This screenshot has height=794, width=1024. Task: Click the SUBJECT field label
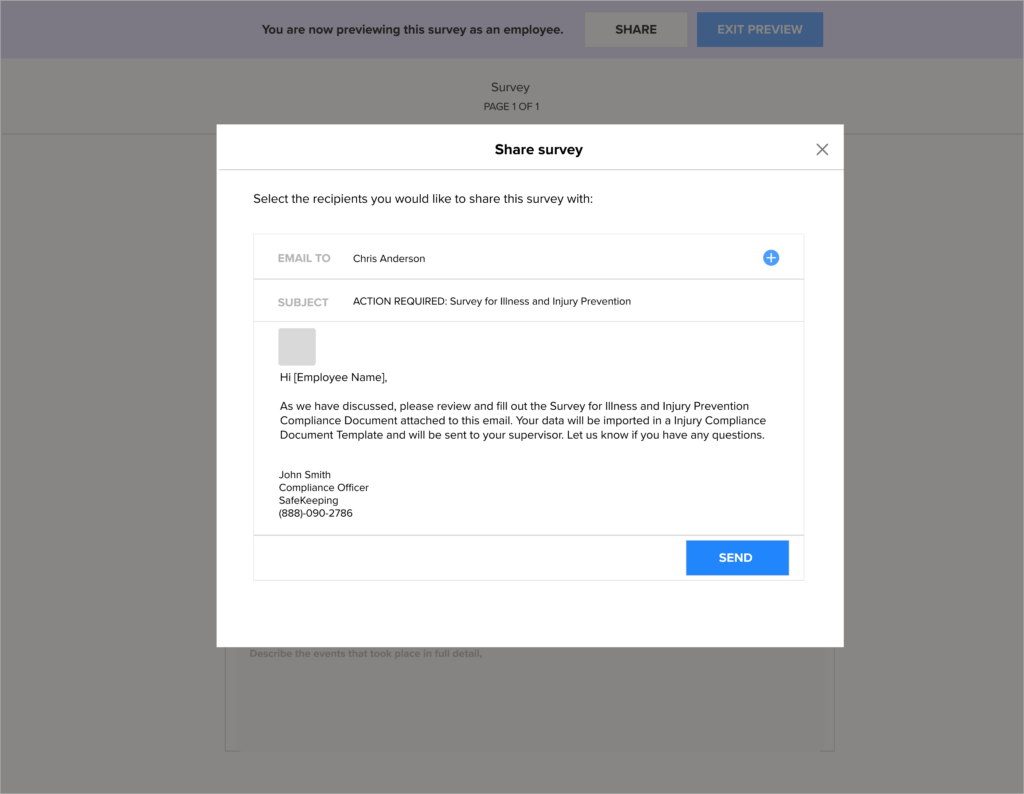click(x=303, y=302)
